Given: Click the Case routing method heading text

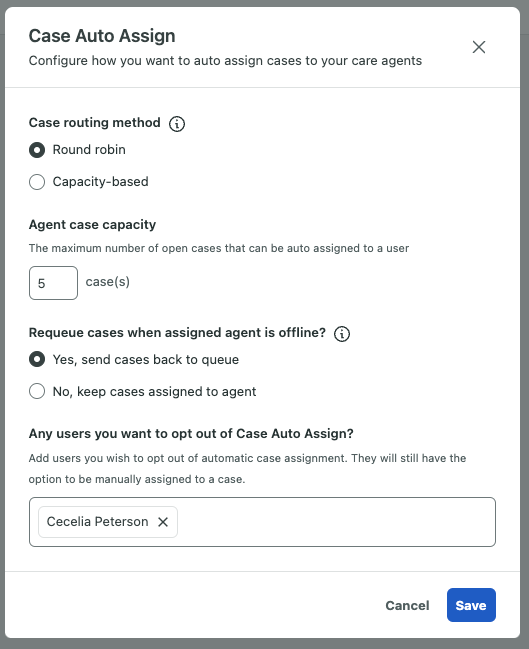Looking at the screenshot, I should tap(94, 123).
